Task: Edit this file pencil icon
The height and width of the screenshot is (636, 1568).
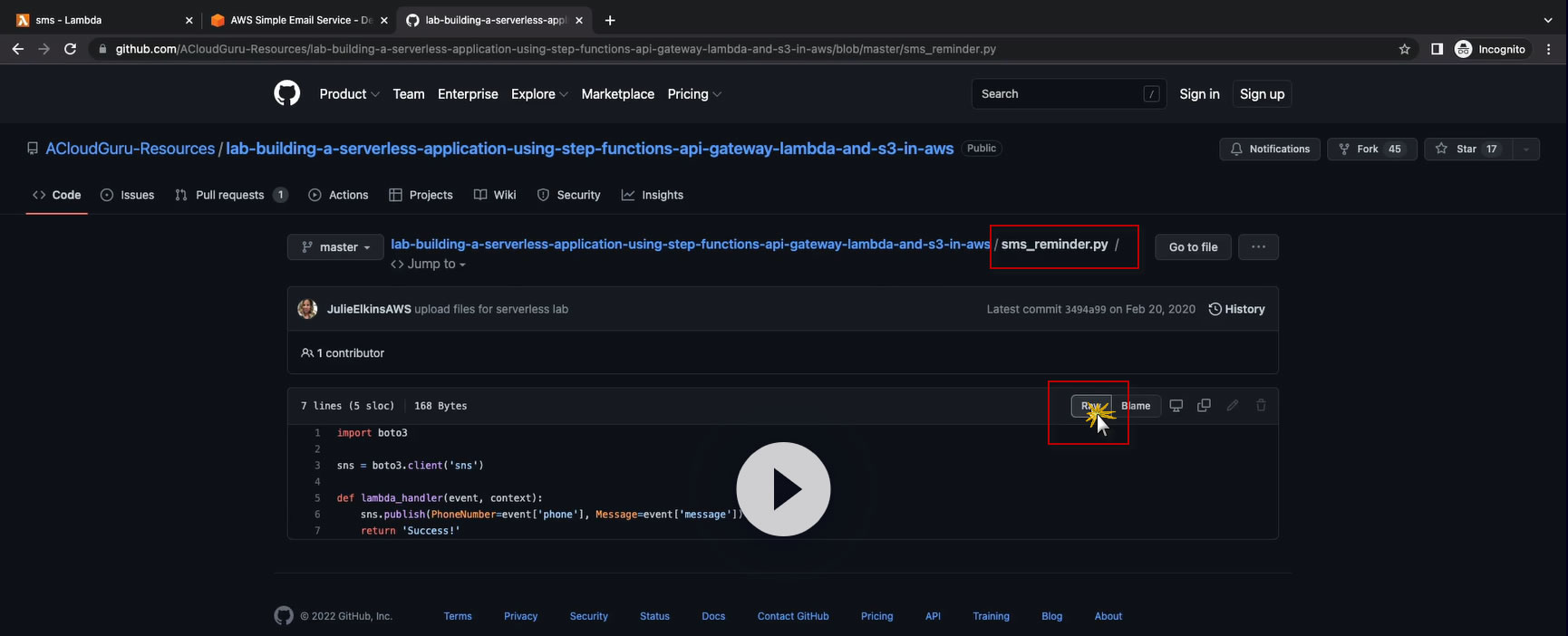Action: 1233,405
